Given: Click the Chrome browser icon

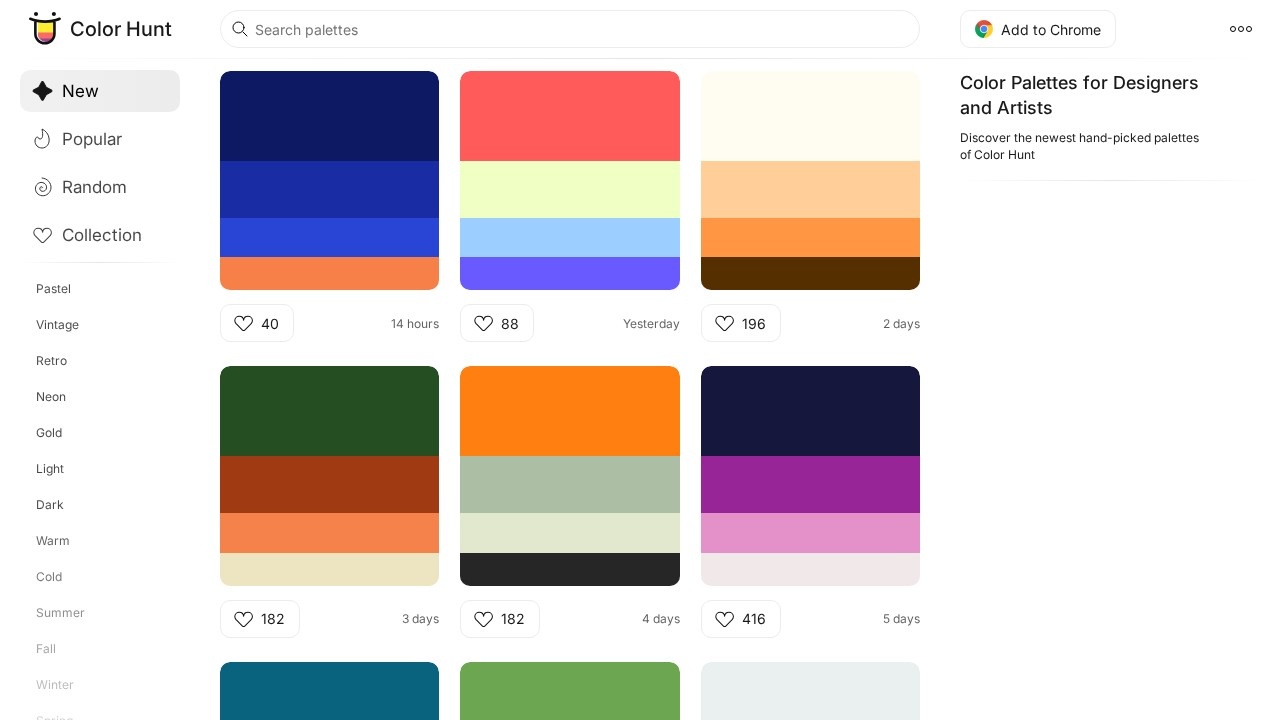Looking at the screenshot, I should point(983,29).
